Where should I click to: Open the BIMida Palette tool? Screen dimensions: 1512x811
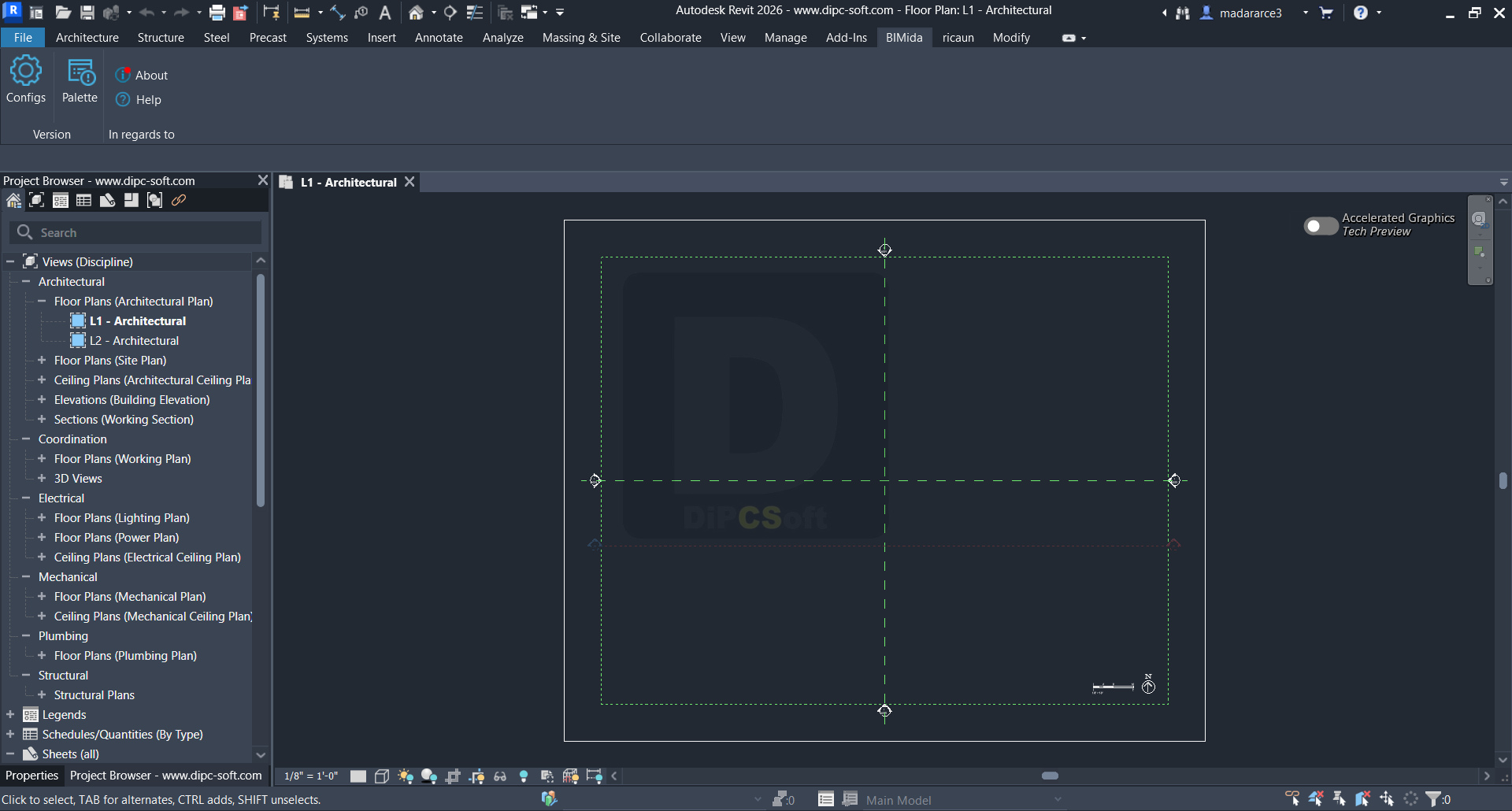(x=80, y=80)
